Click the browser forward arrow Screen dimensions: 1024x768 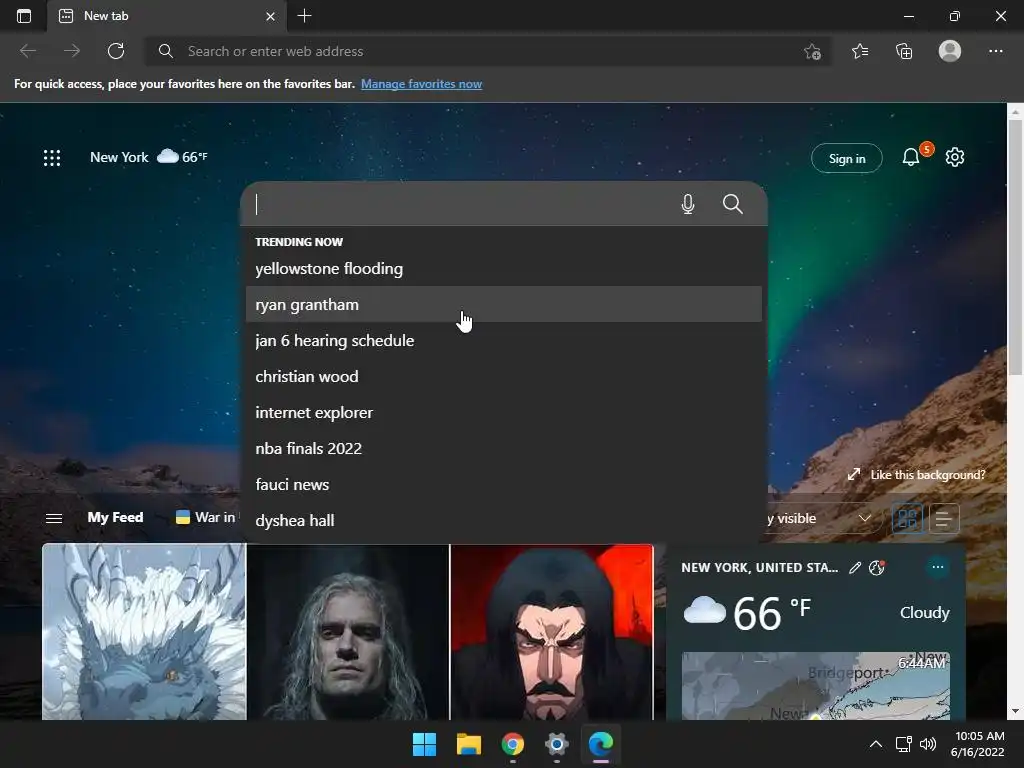pyautogui.click(x=72, y=51)
